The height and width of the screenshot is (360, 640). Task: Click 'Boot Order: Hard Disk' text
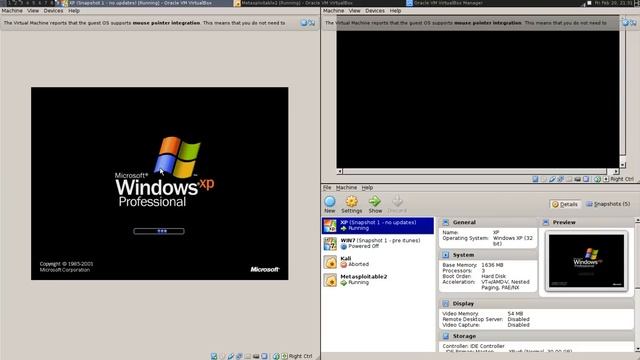(474, 276)
